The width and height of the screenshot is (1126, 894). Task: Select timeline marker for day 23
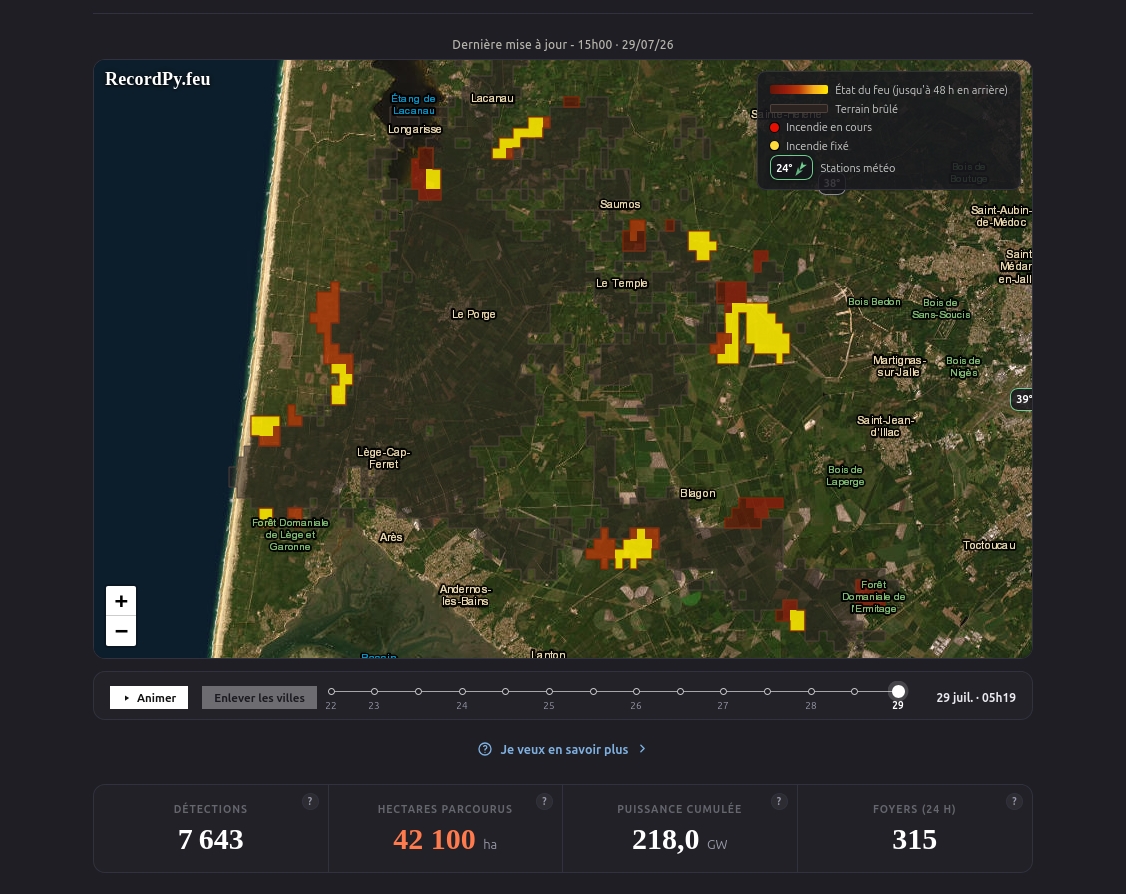[x=374, y=692]
